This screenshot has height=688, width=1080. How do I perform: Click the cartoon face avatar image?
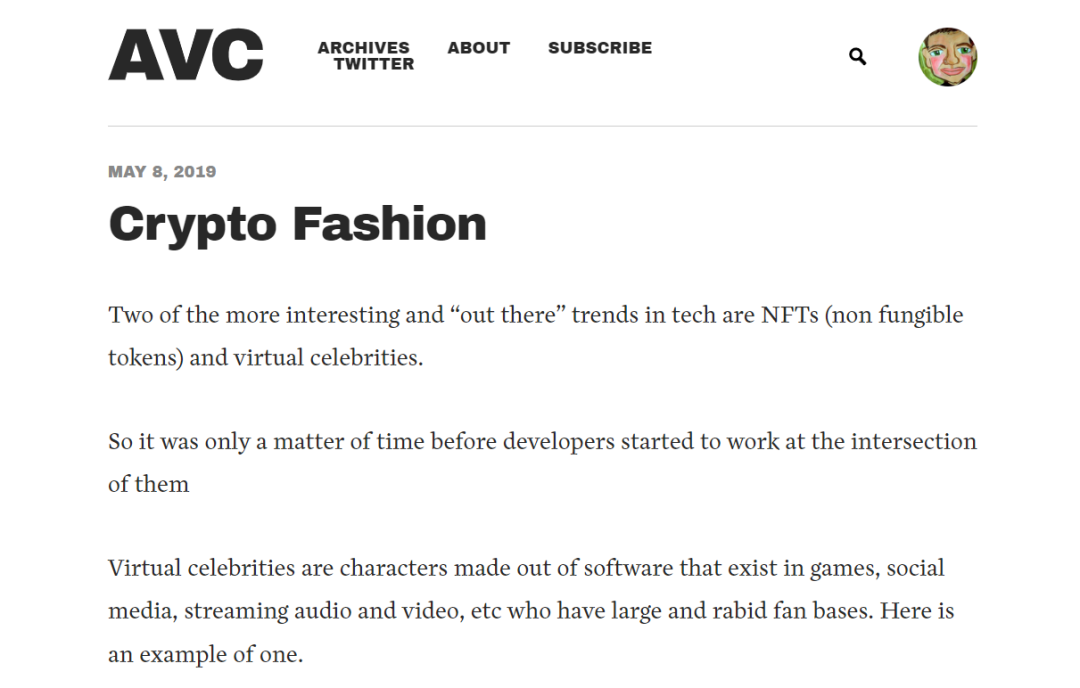[948, 56]
